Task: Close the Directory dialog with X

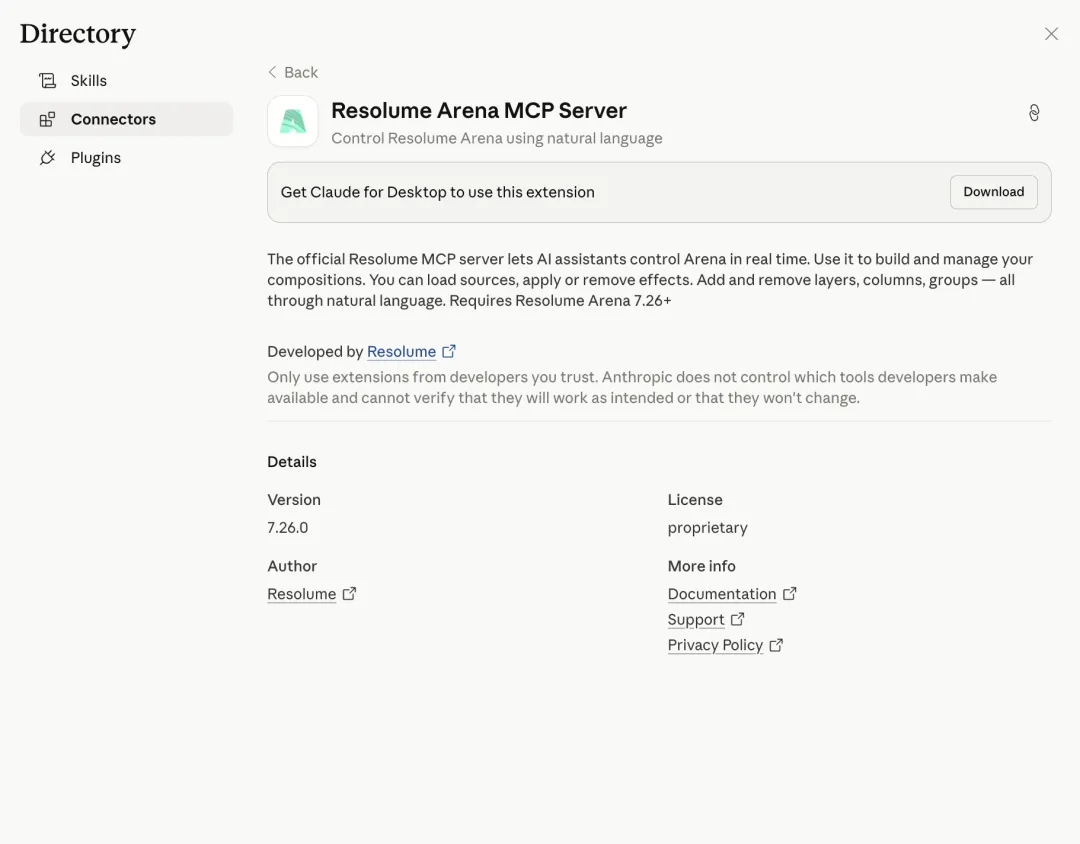Action: click(1051, 34)
